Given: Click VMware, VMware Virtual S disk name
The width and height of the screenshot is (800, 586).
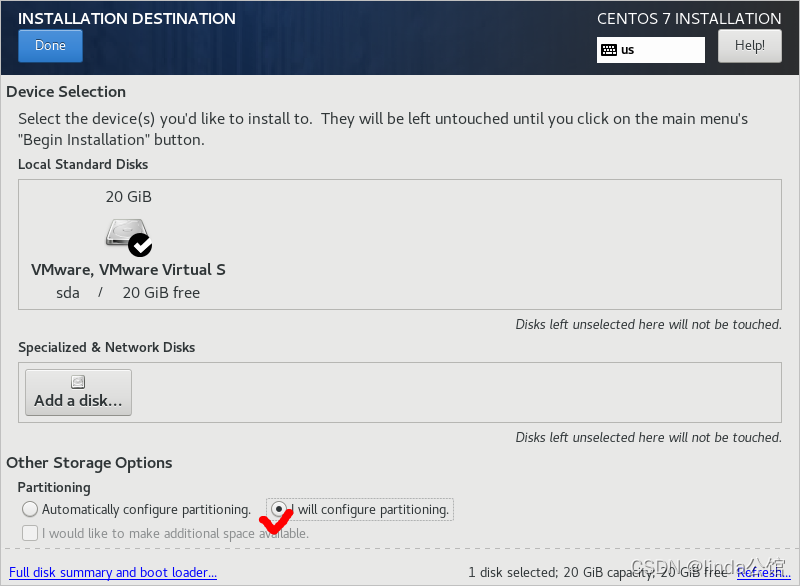Looking at the screenshot, I should pyautogui.click(x=128, y=269).
